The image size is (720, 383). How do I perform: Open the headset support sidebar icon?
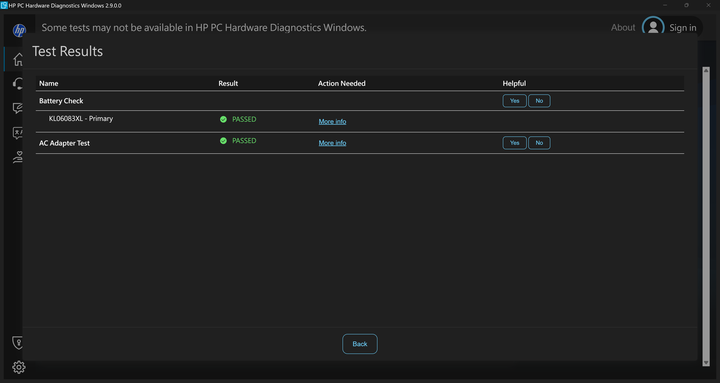point(18,84)
